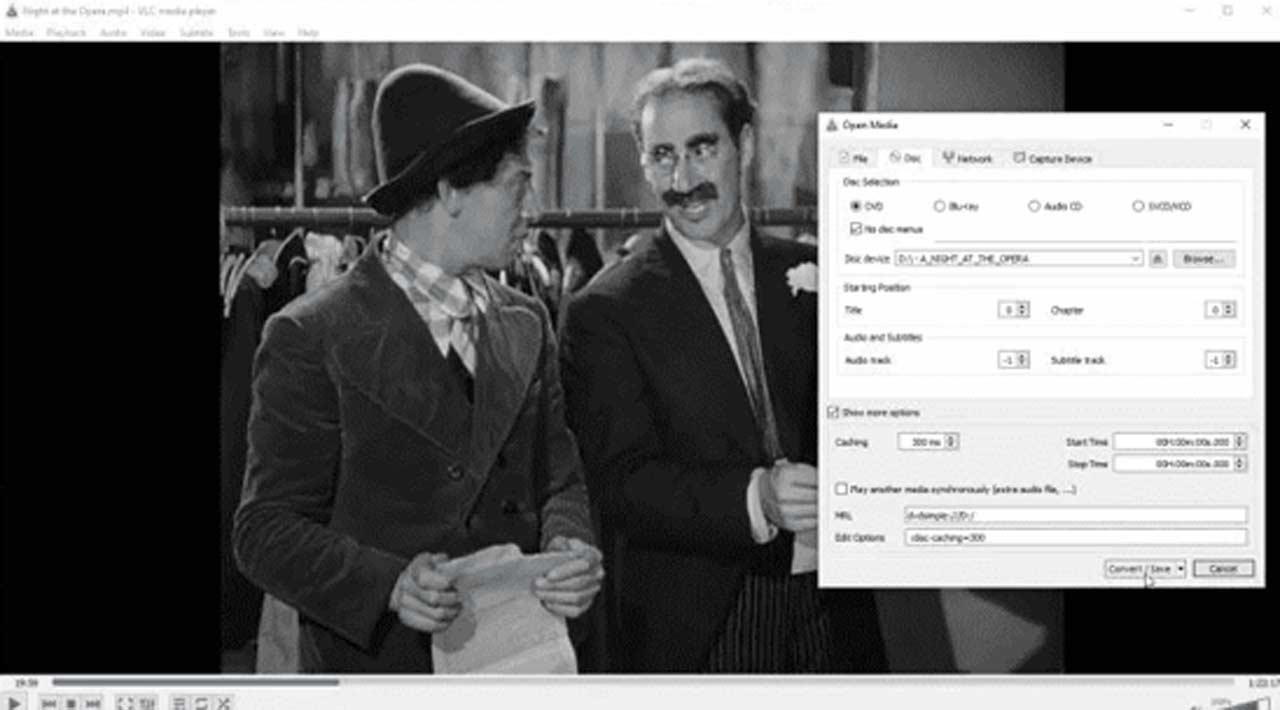The height and width of the screenshot is (710, 1280).
Task: Toggle loop mode icon
Action: pyautogui.click(x=201, y=704)
